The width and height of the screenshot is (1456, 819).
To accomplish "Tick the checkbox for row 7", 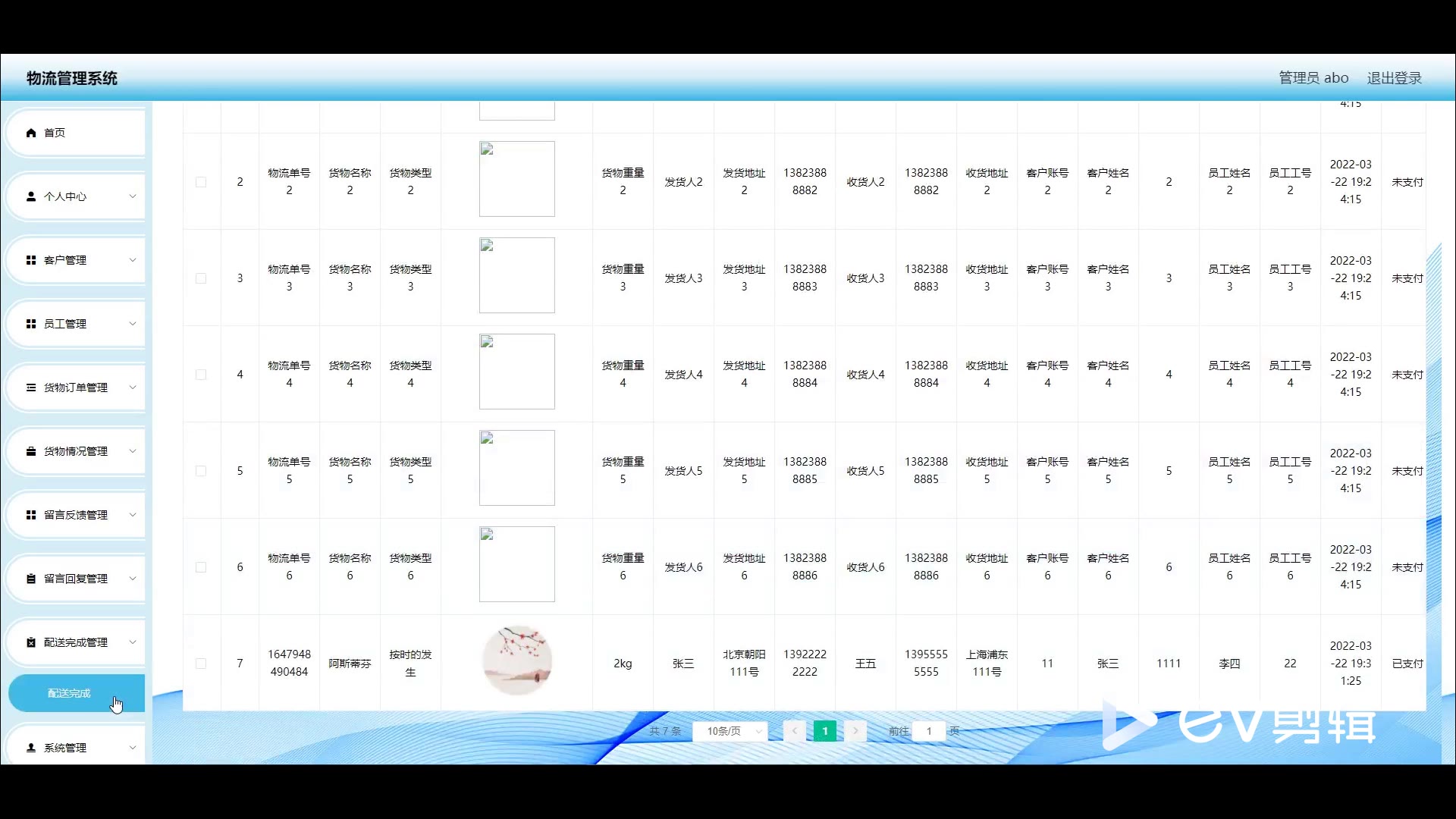I will [x=201, y=664].
